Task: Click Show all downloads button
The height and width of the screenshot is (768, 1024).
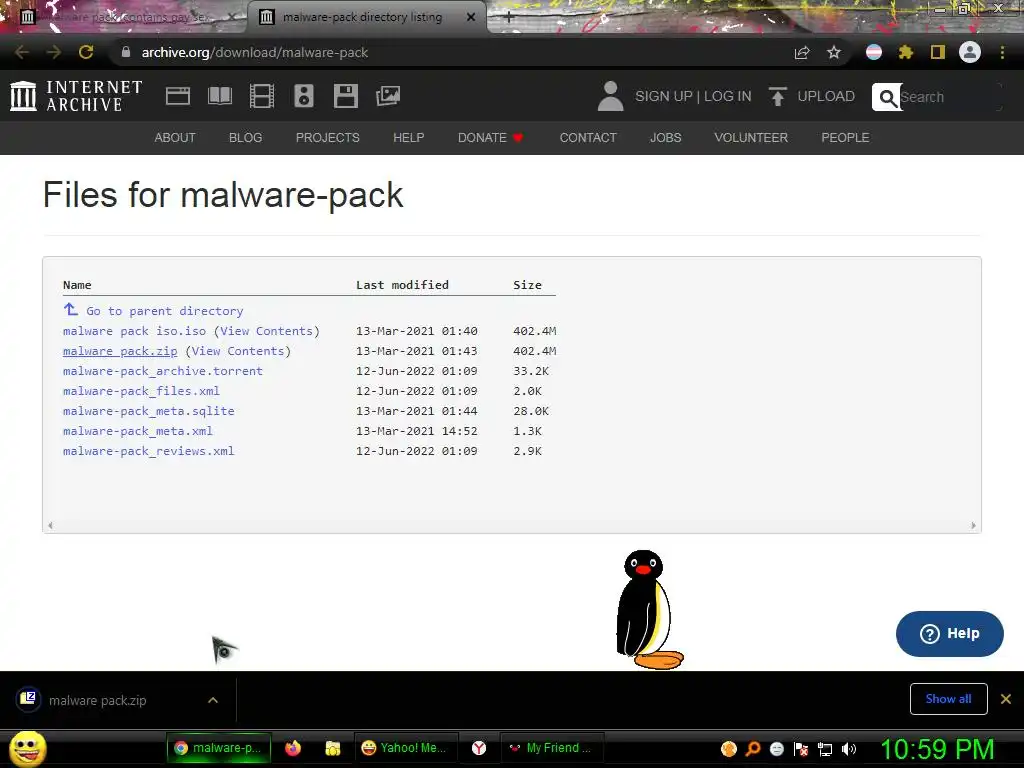Action: coord(948,699)
